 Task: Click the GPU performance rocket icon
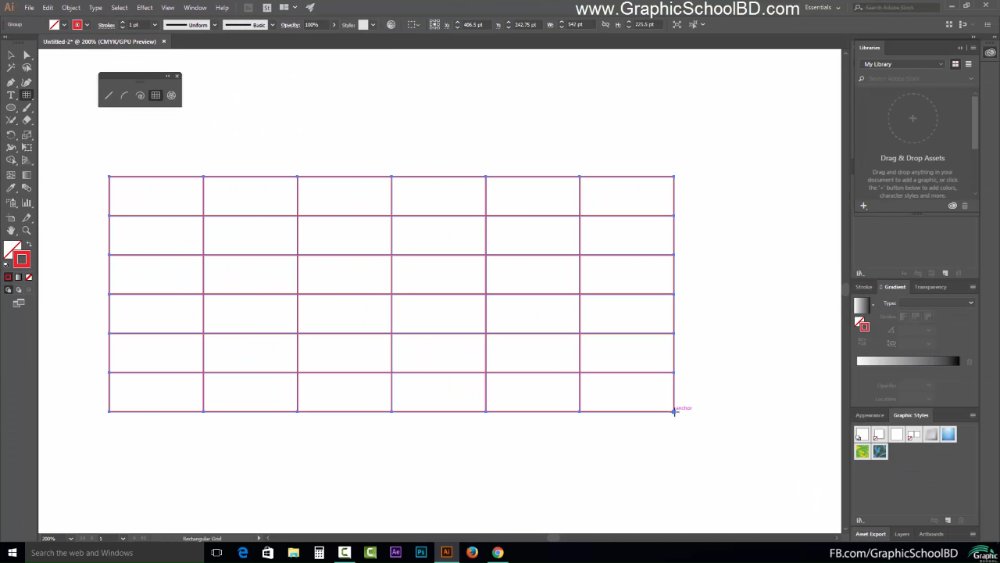tap(310, 8)
